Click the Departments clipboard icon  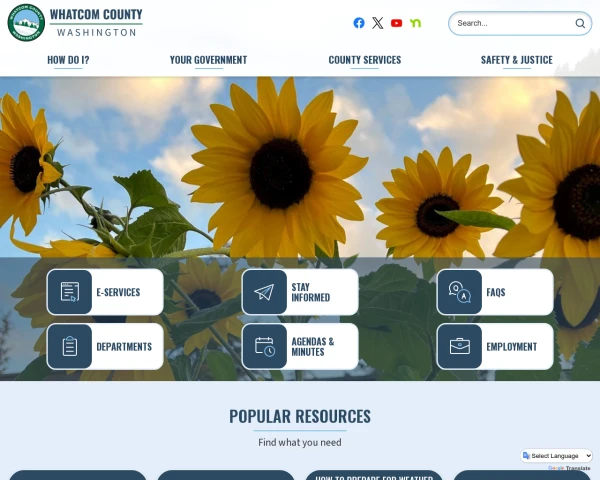click(x=70, y=346)
